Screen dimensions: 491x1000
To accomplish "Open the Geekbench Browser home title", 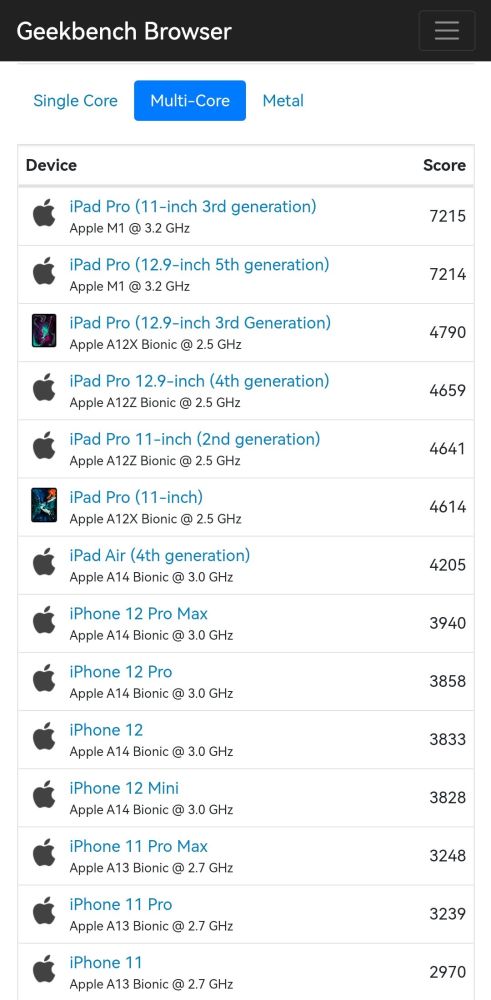I will 124,31.
